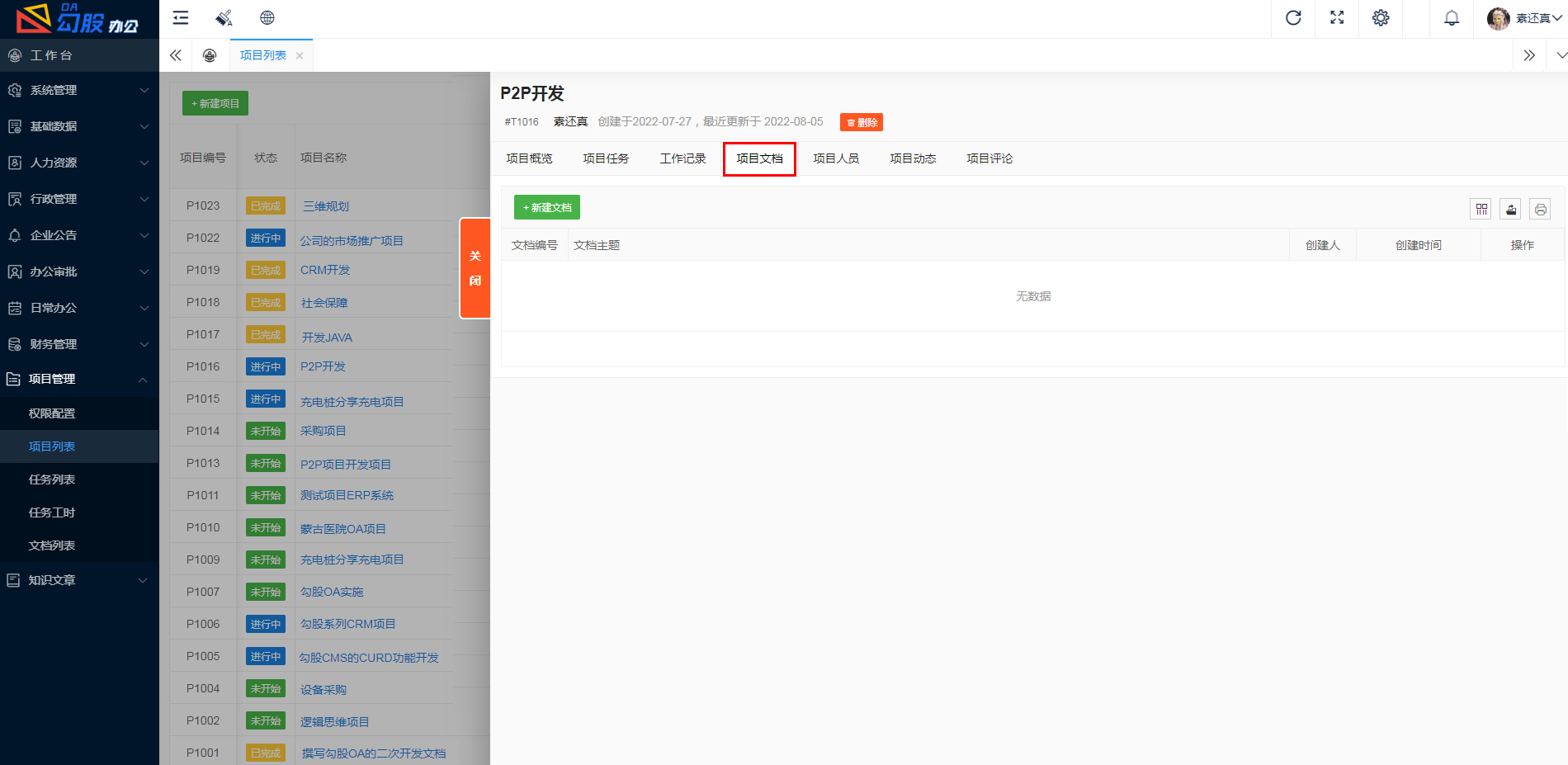
Task: Click the 人力资源 sidebar icon
Action: coord(15,163)
